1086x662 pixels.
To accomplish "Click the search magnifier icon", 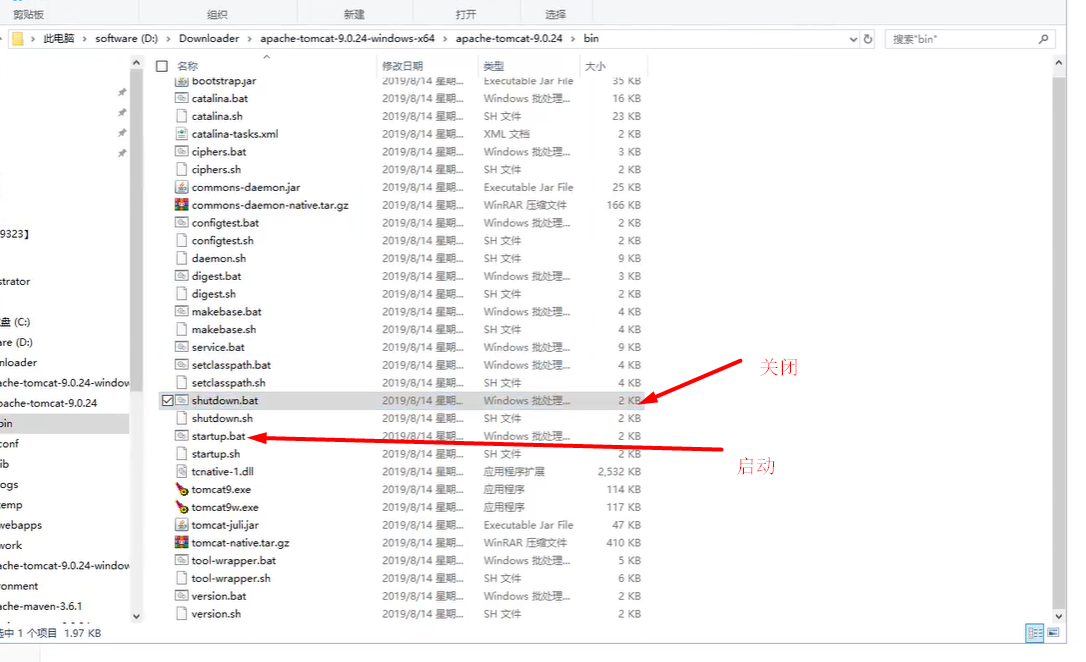I will [x=1043, y=39].
